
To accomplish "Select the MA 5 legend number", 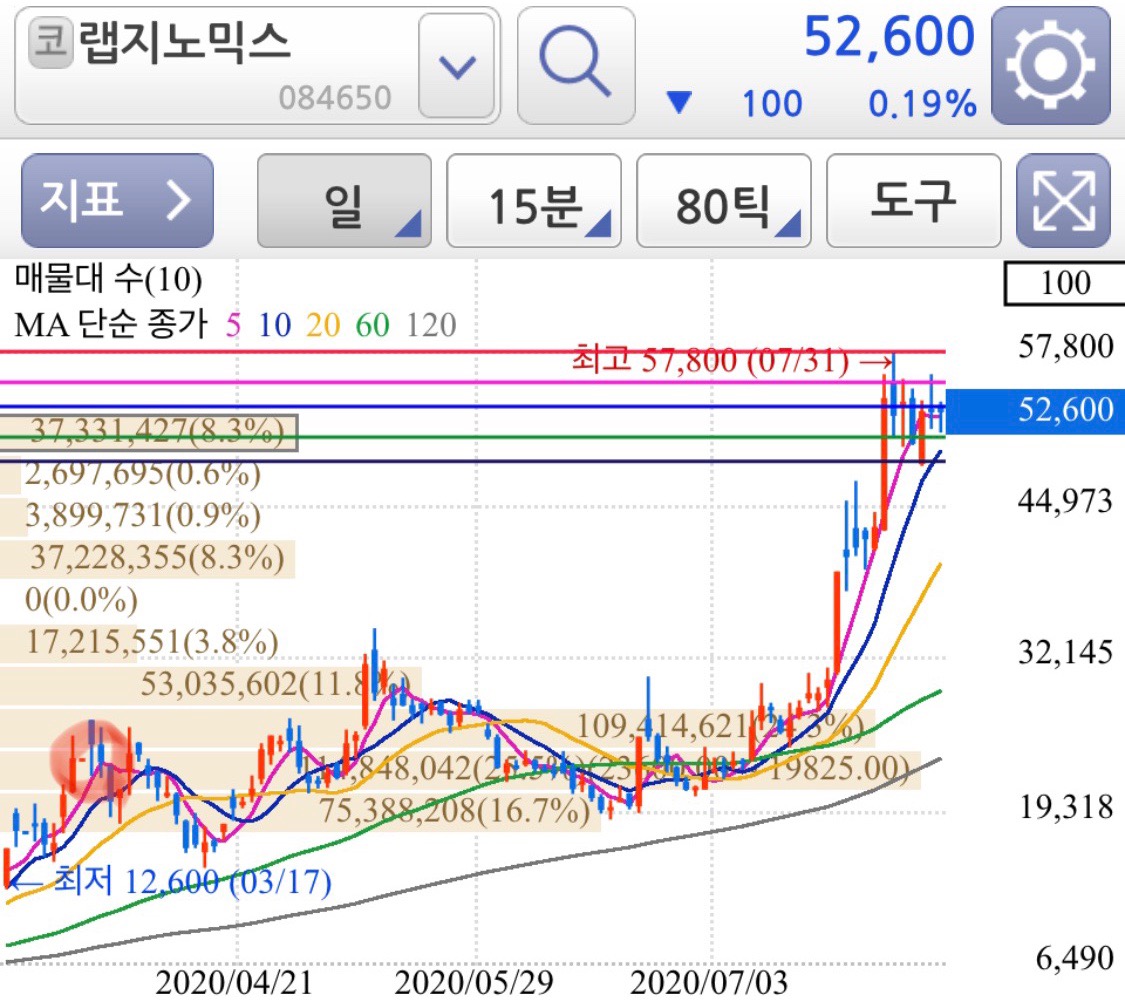I will pos(233,326).
